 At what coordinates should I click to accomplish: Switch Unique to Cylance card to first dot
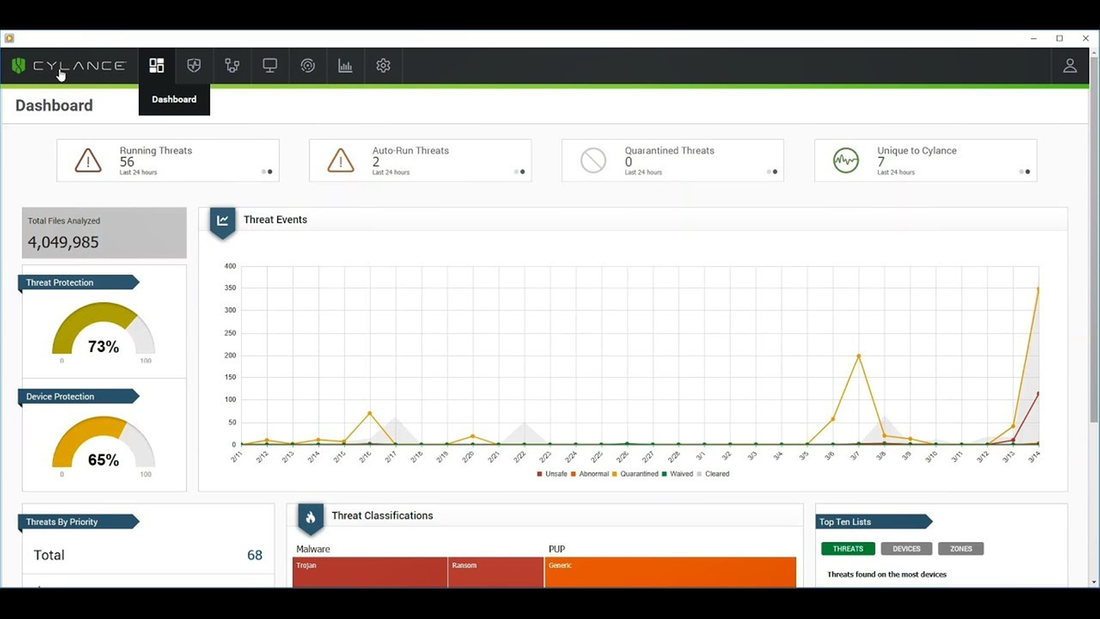(x=1021, y=172)
